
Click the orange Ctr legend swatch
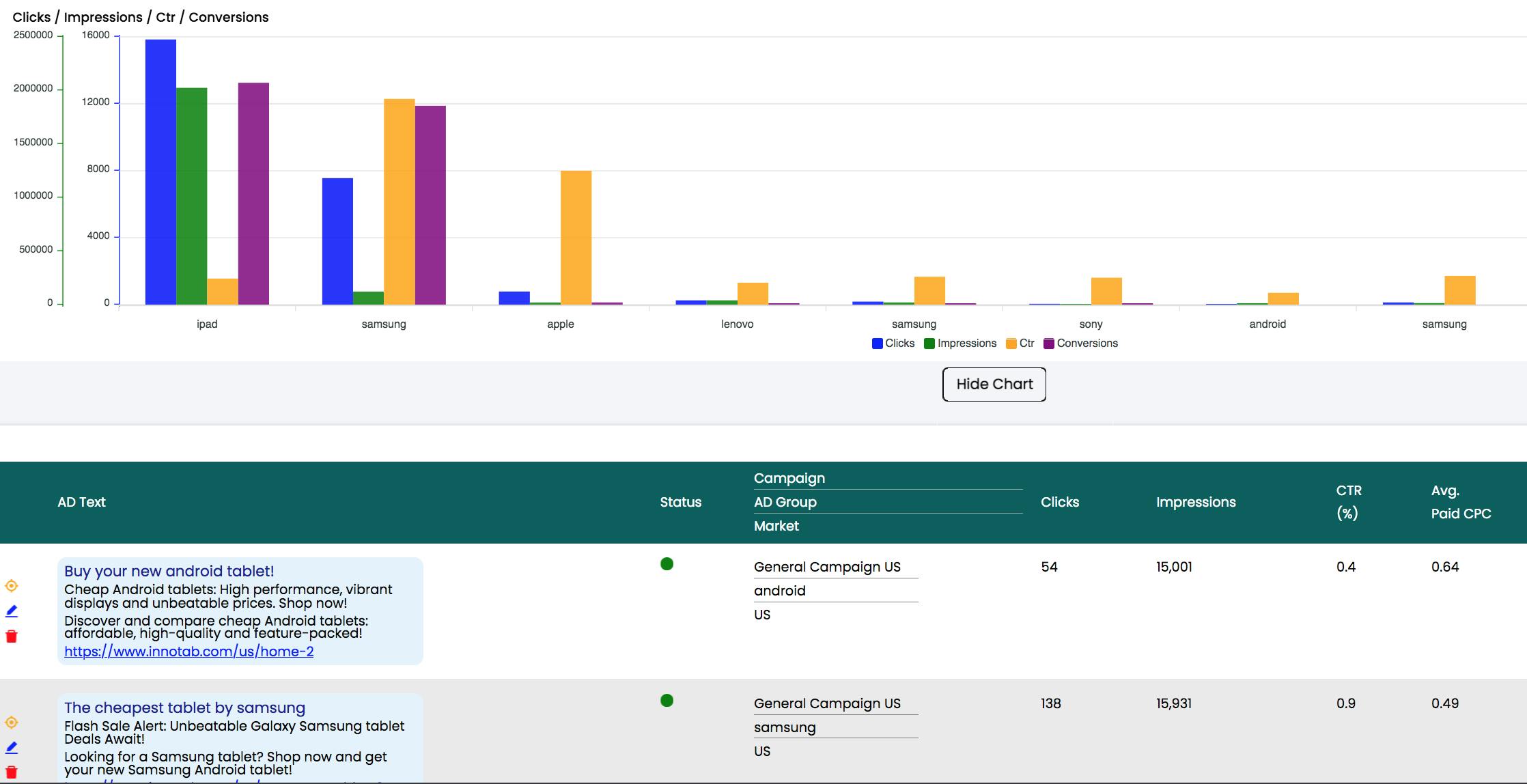pyautogui.click(x=1011, y=344)
